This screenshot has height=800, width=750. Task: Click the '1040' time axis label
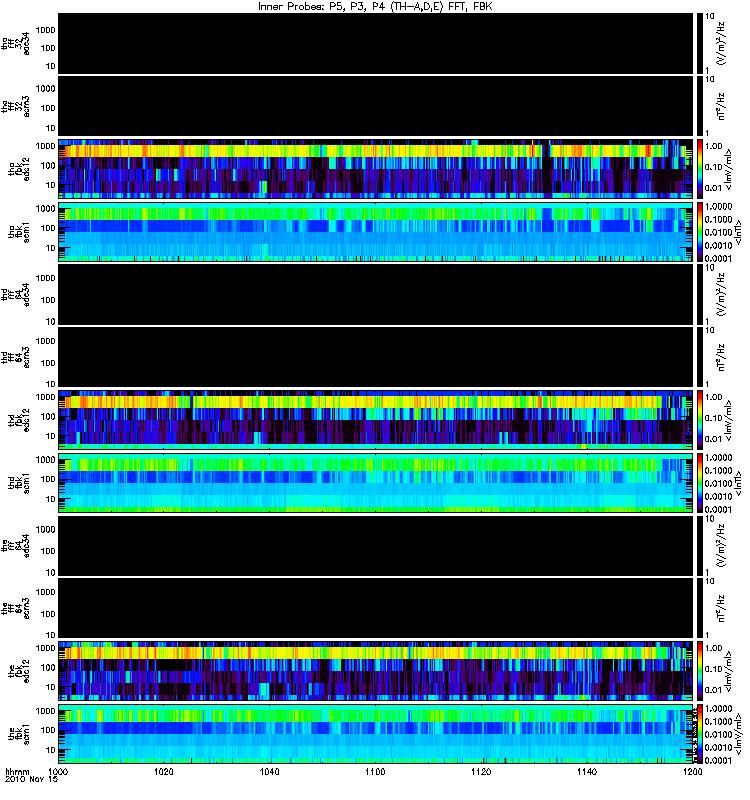pyautogui.click(x=269, y=771)
